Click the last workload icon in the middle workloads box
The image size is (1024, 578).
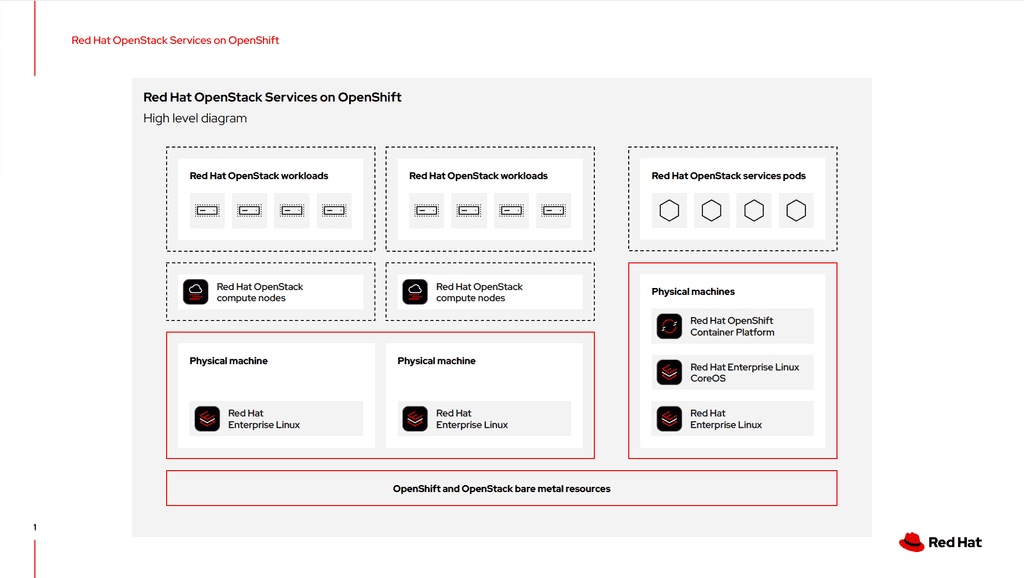[554, 211]
